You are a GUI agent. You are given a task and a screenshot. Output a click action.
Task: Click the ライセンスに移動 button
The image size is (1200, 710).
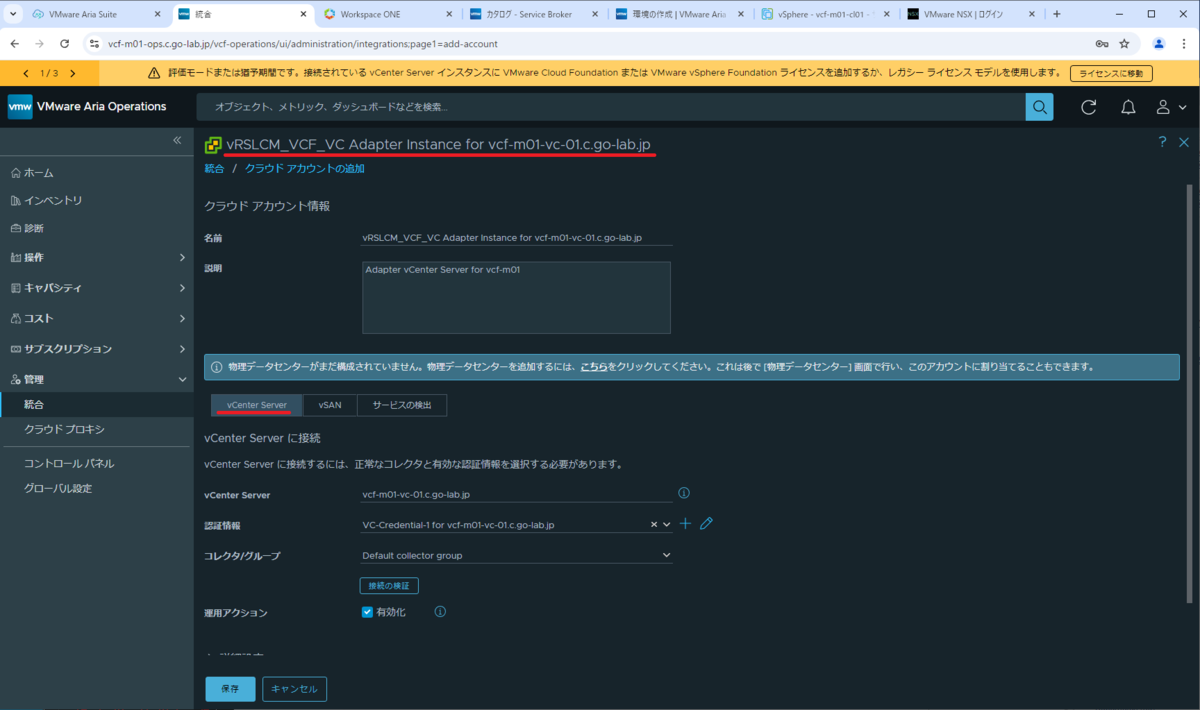pos(1111,73)
